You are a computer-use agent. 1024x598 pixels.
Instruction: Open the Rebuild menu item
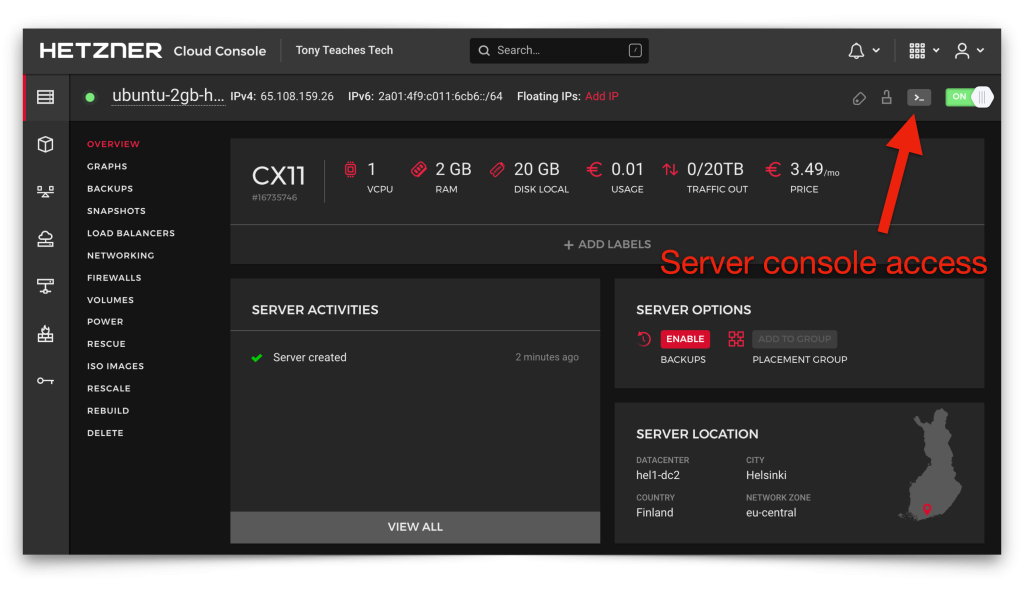point(108,411)
